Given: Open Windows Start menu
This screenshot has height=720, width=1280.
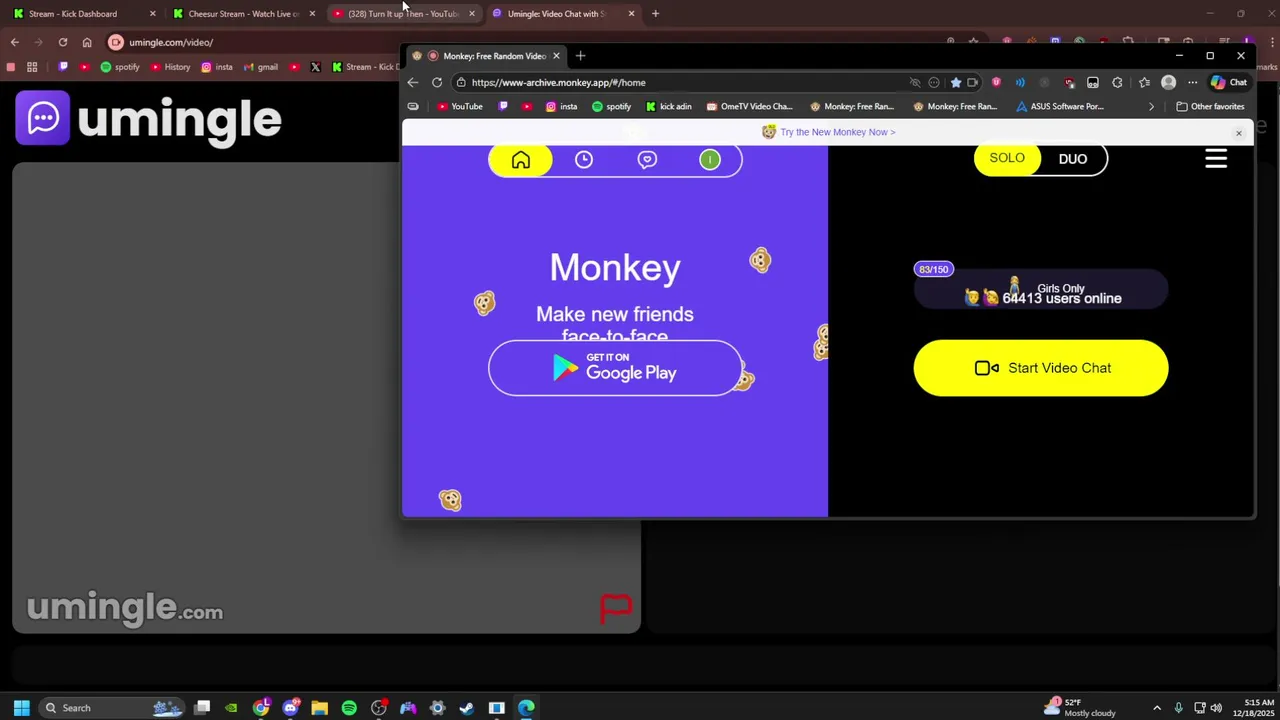Looking at the screenshot, I should tap(21, 708).
